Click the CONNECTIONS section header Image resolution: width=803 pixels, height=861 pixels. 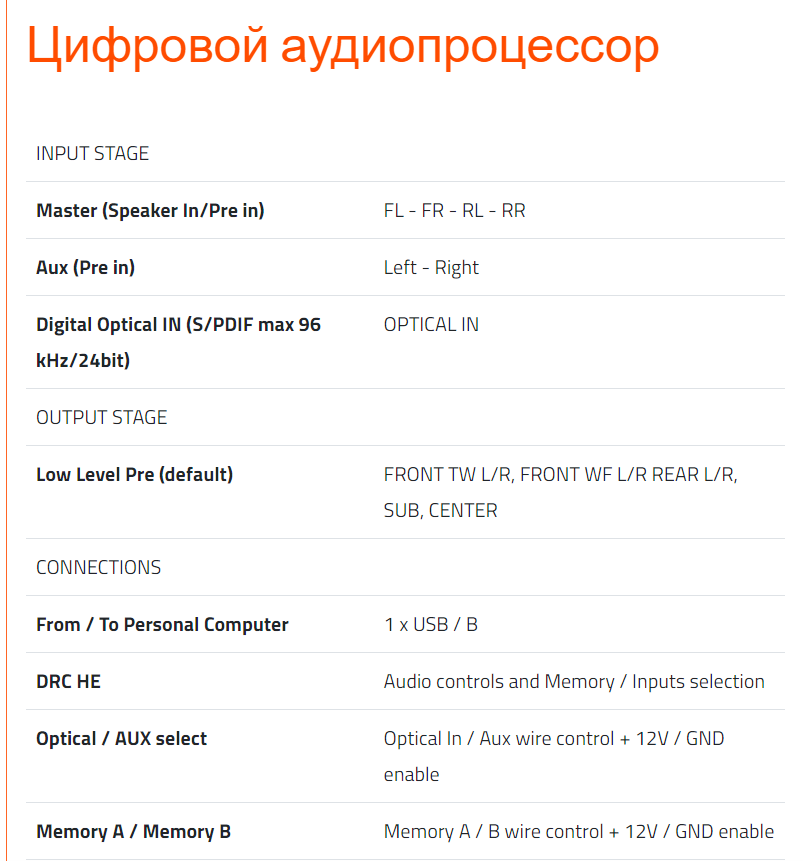tap(98, 567)
